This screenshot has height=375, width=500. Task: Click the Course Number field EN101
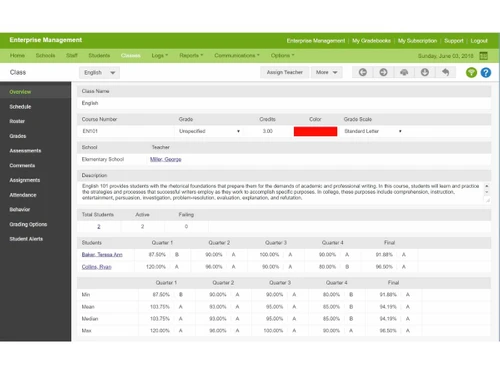coord(125,131)
